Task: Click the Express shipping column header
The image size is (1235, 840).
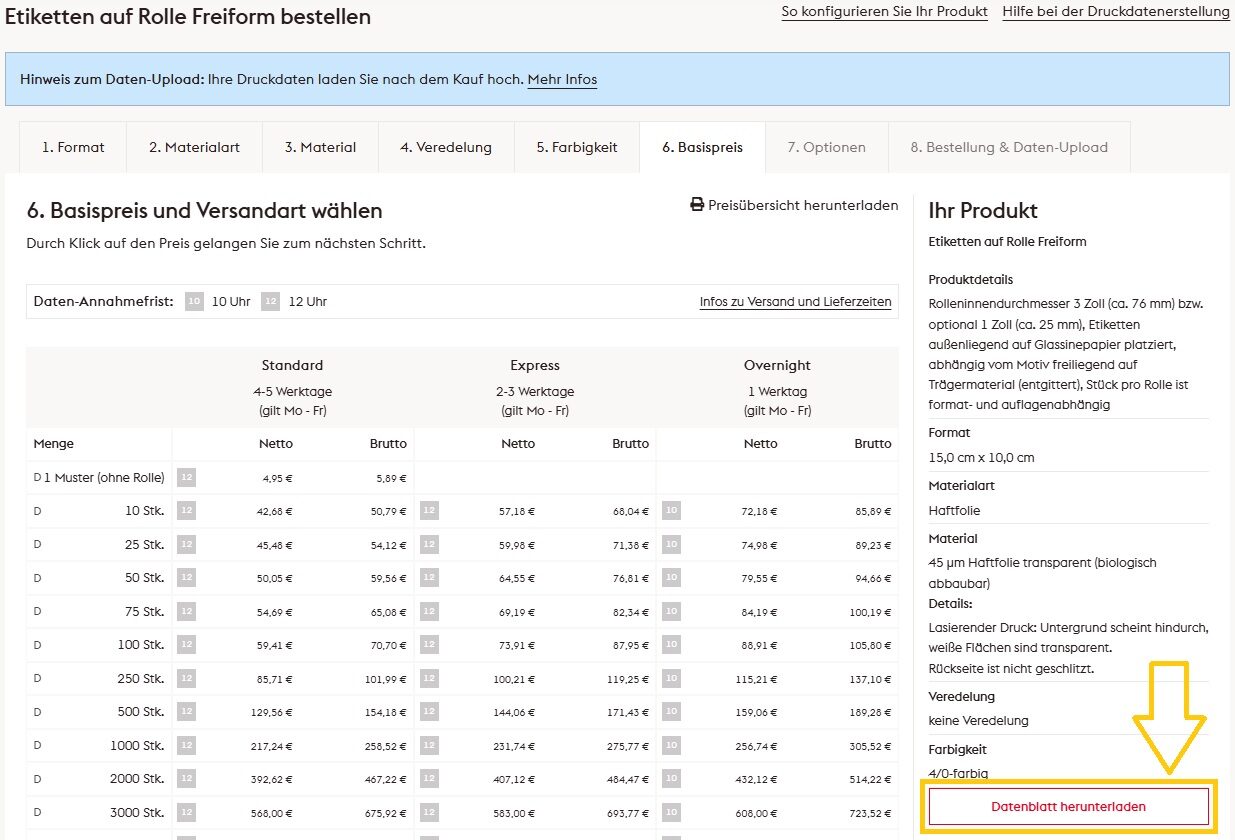Action: 535,366
